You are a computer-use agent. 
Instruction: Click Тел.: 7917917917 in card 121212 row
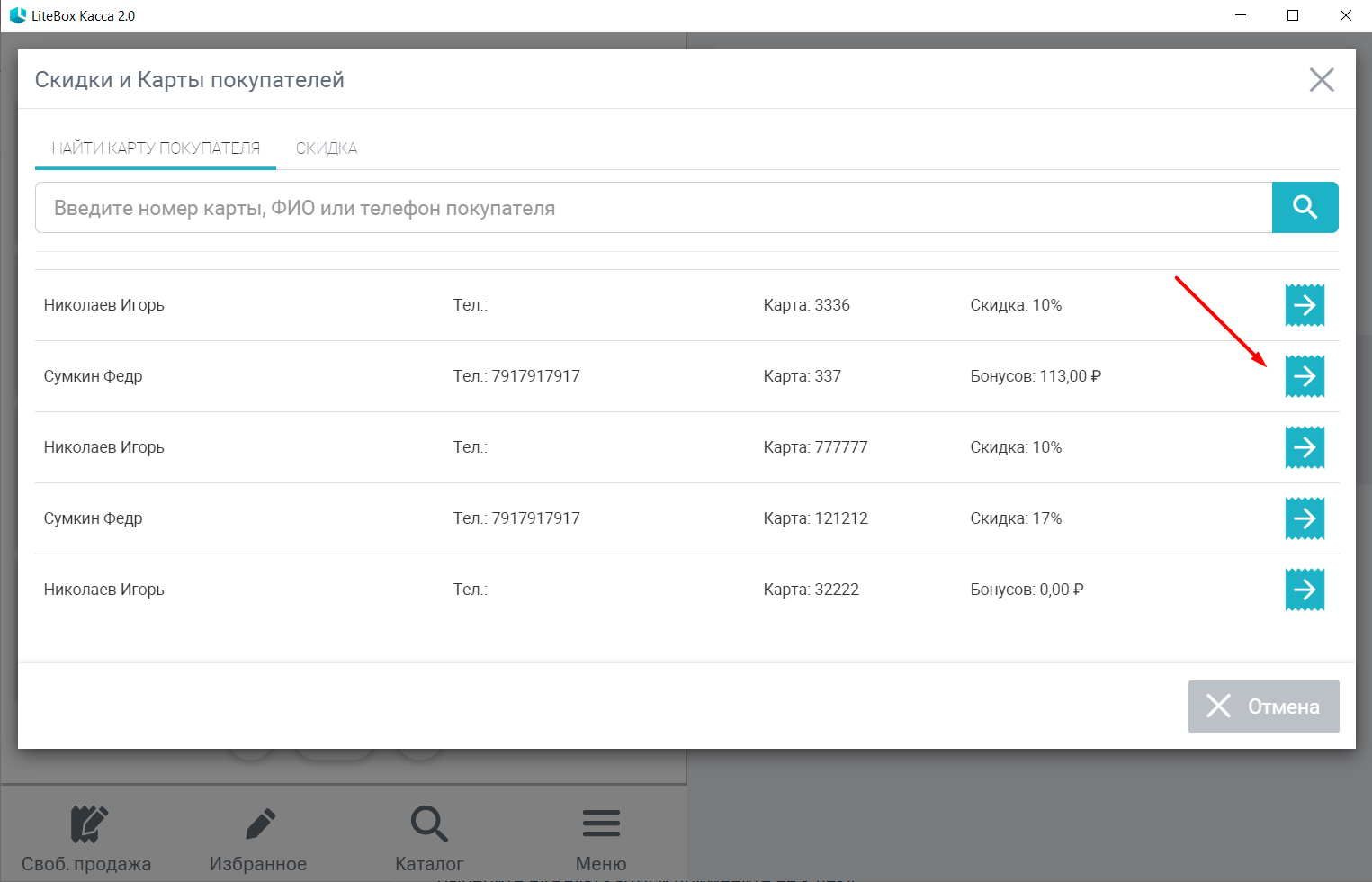coord(516,518)
